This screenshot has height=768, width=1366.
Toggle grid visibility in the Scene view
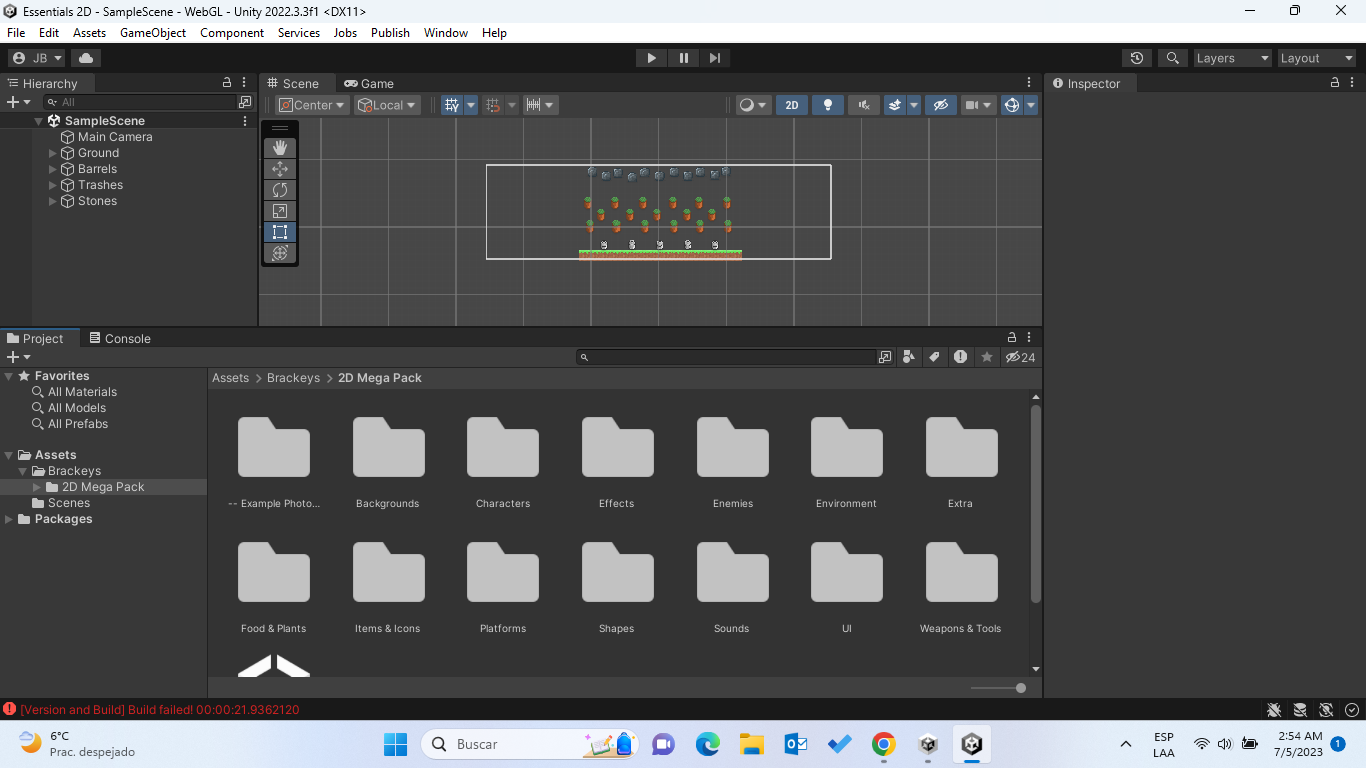coord(453,104)
